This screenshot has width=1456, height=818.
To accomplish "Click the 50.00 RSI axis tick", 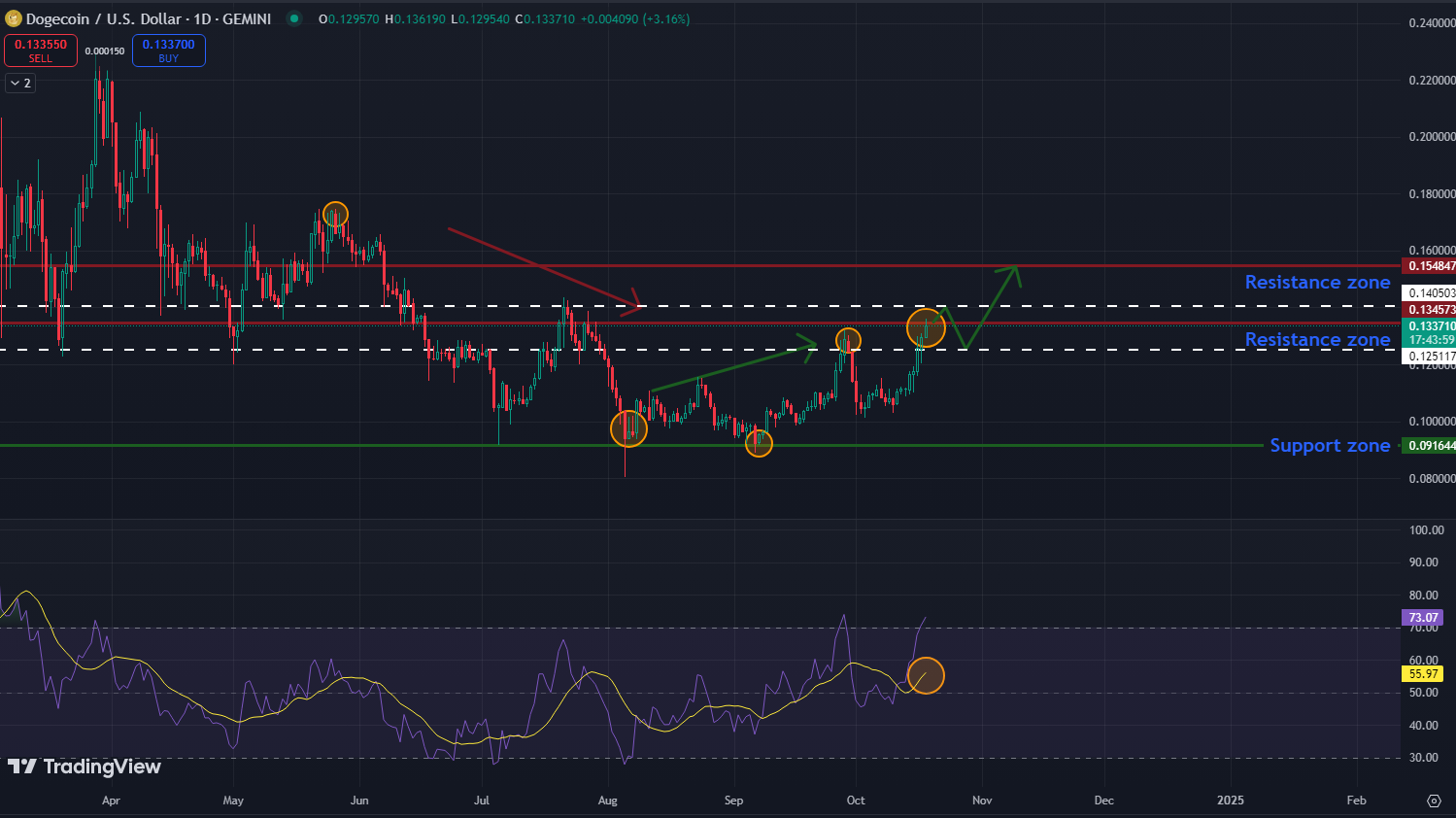I will (1424, 693).
